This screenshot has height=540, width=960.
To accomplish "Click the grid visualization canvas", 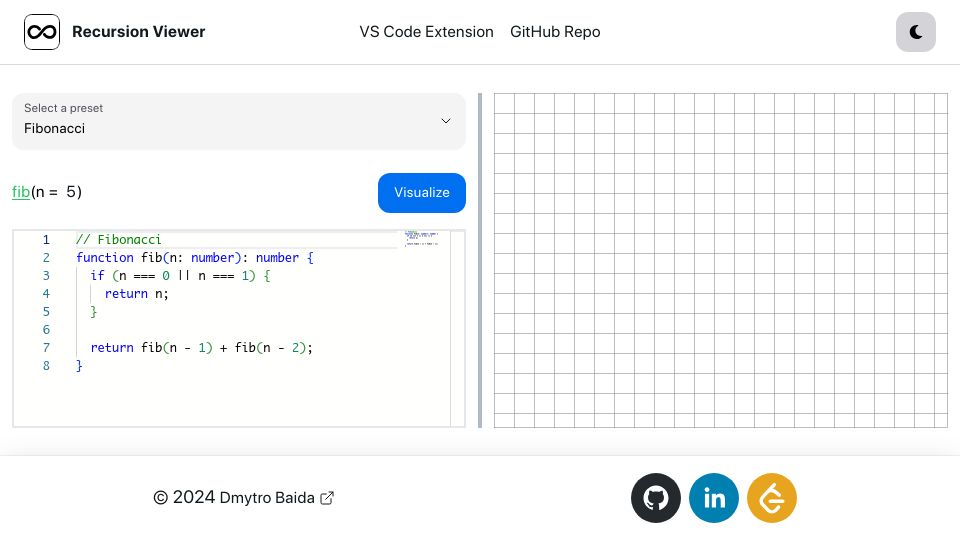I will coord(721,260).
